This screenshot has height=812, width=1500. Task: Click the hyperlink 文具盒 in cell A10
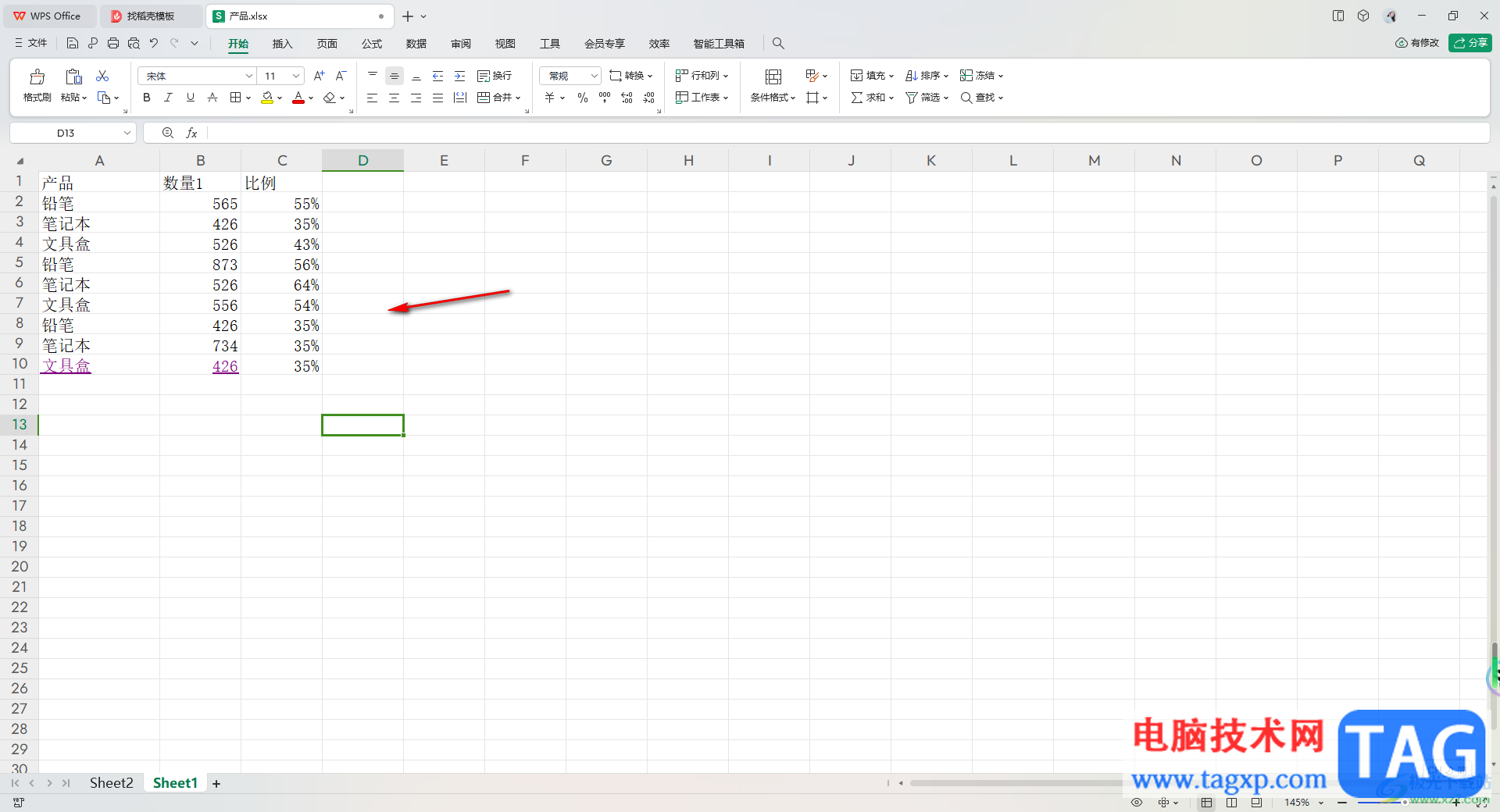(x=66, y=365)
